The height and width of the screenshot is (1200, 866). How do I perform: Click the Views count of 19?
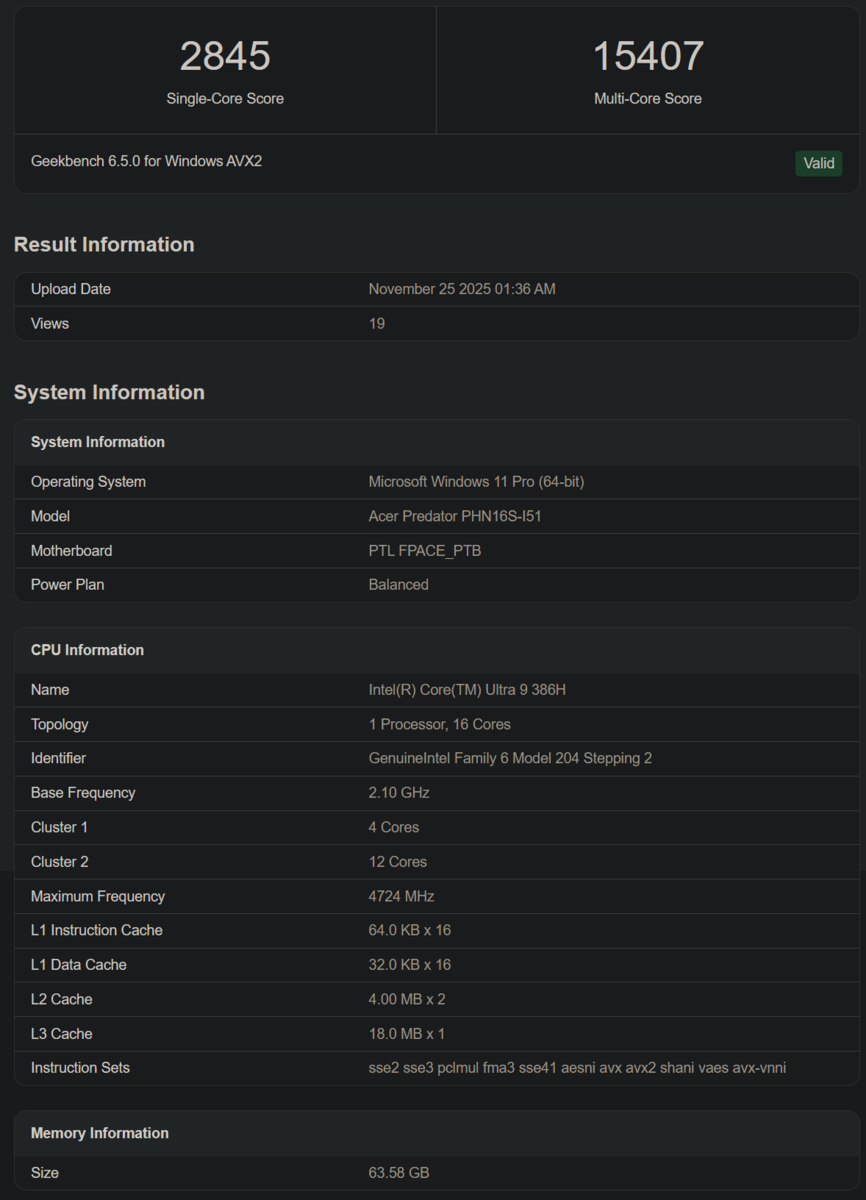click(x=377, y=324)
